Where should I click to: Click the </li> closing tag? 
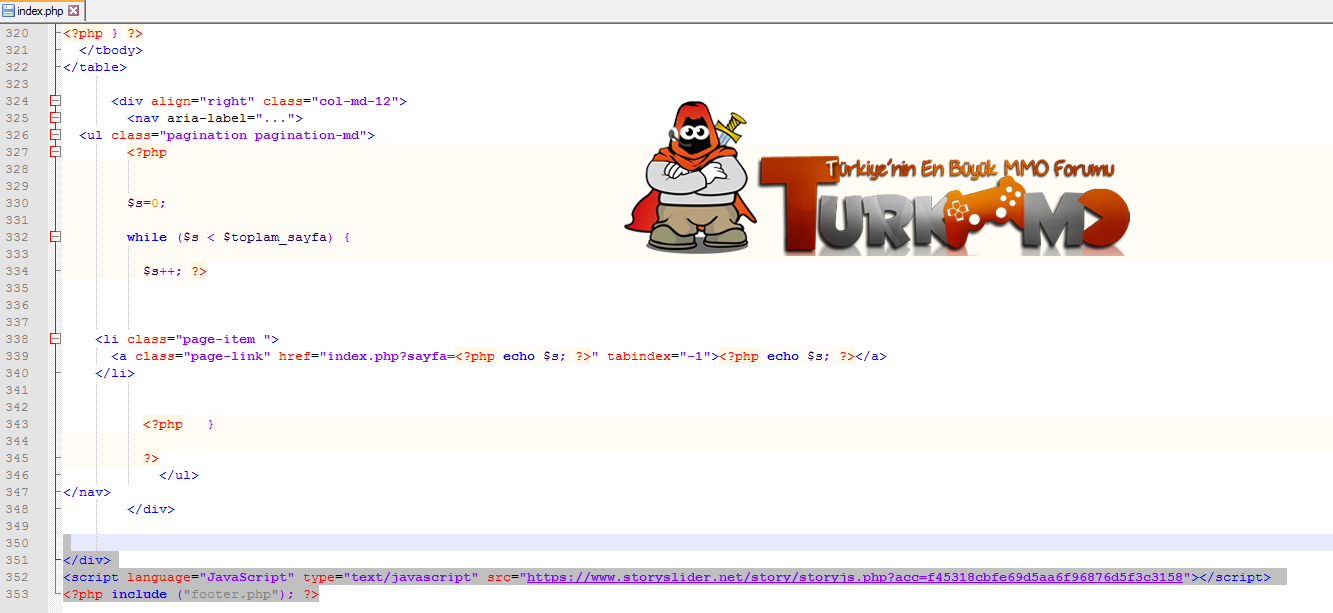click(x=115, y=373)
